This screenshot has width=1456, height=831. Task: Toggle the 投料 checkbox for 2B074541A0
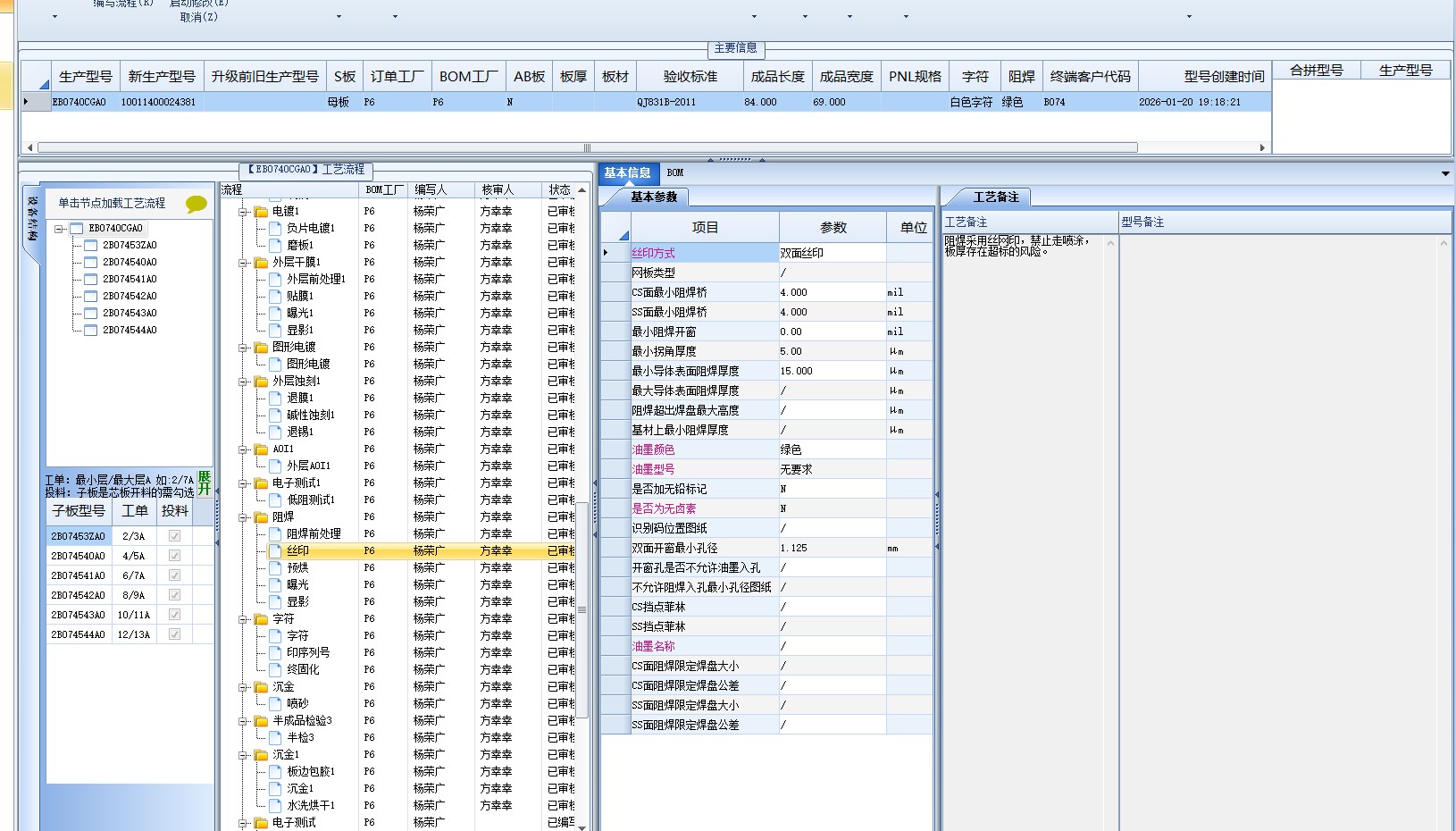[x=175, y=575]
